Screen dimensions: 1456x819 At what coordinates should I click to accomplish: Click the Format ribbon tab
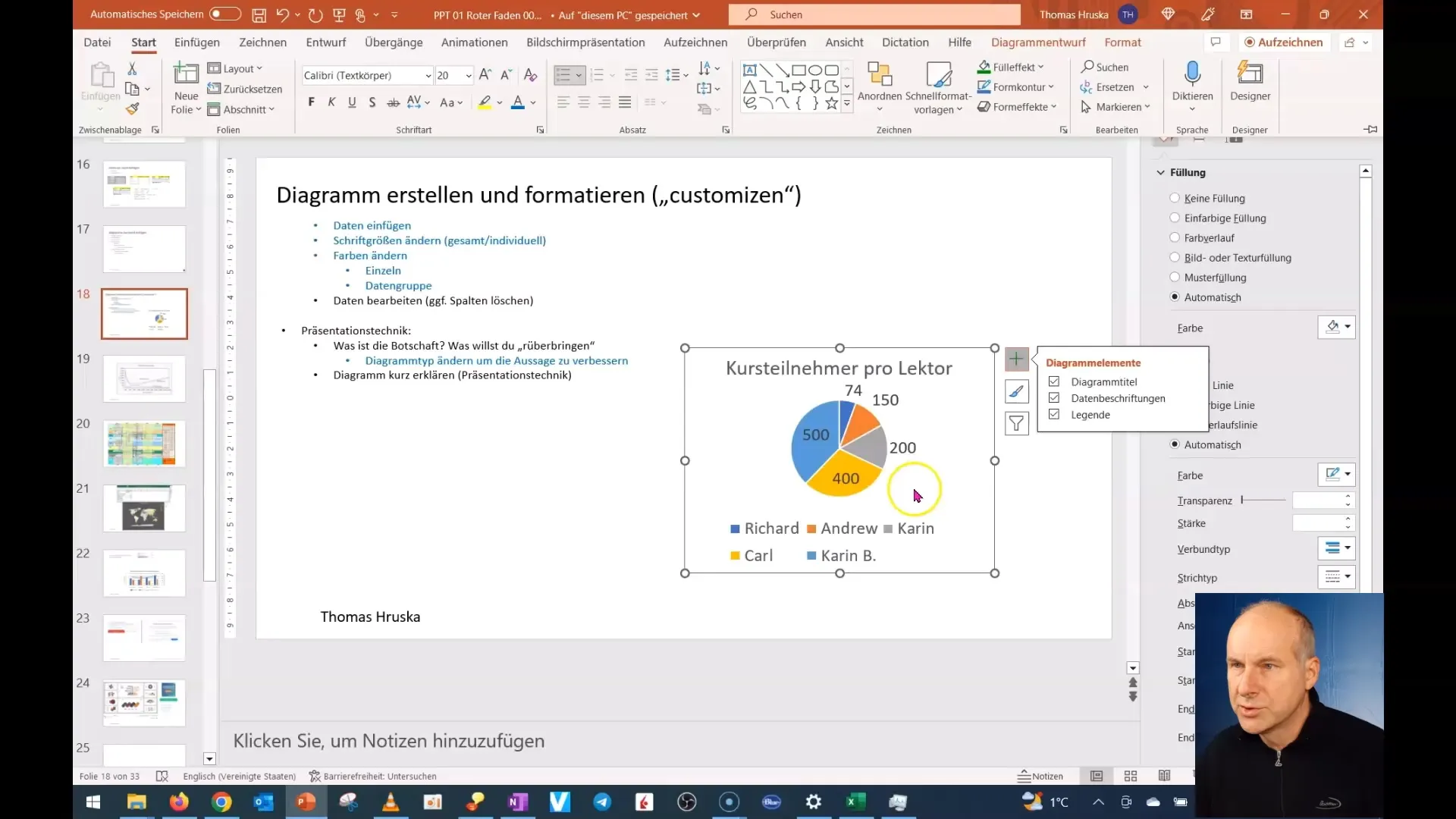[1123, 42]
